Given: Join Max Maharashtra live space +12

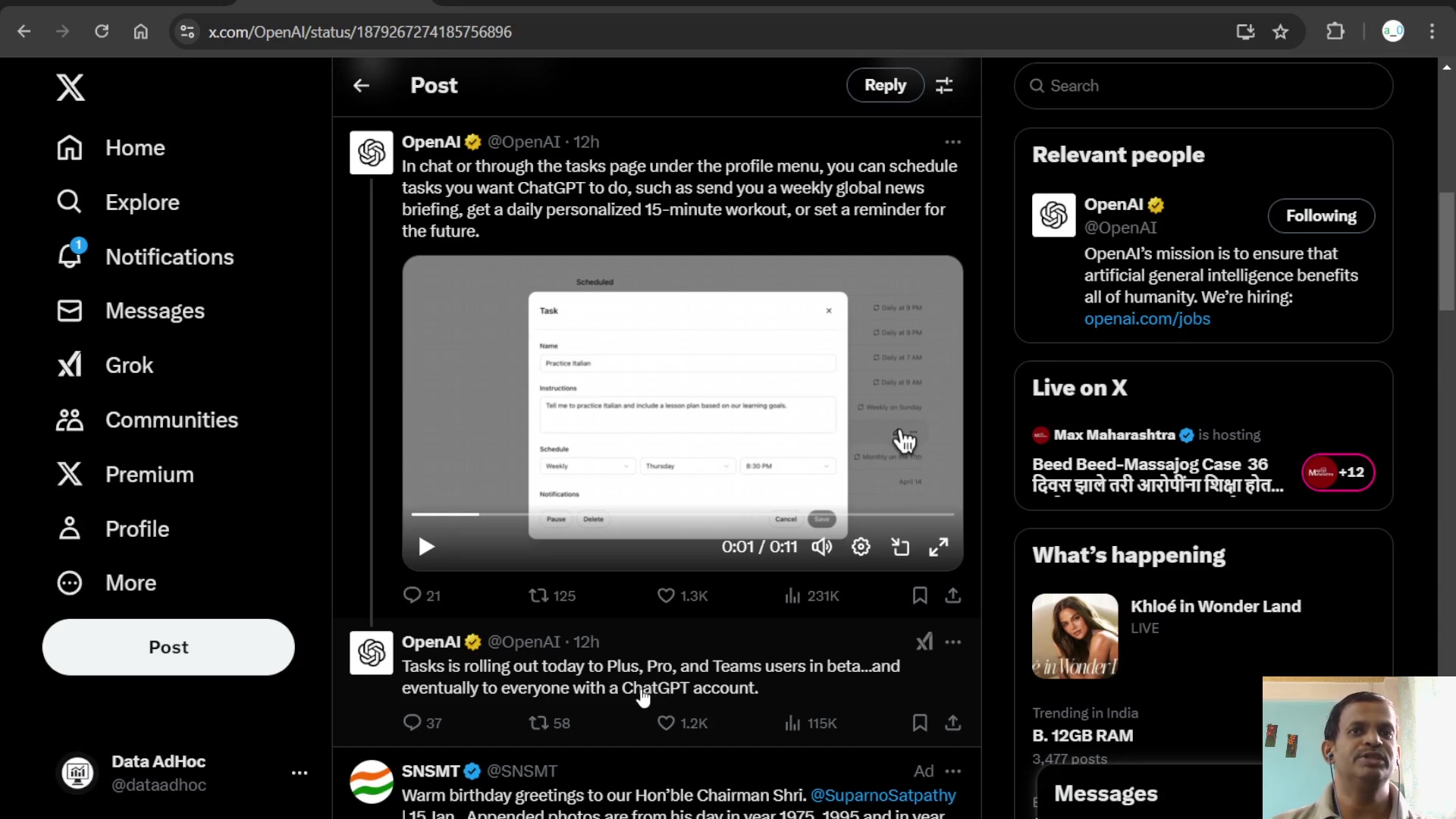Looking at the screenshot, I should (x=1338, y=472).
